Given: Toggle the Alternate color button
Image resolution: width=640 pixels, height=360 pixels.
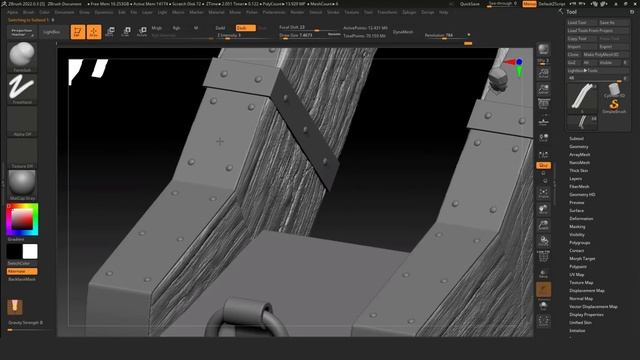Looking at the screenshot, I should pyautogui.click(x=22, y=271).
